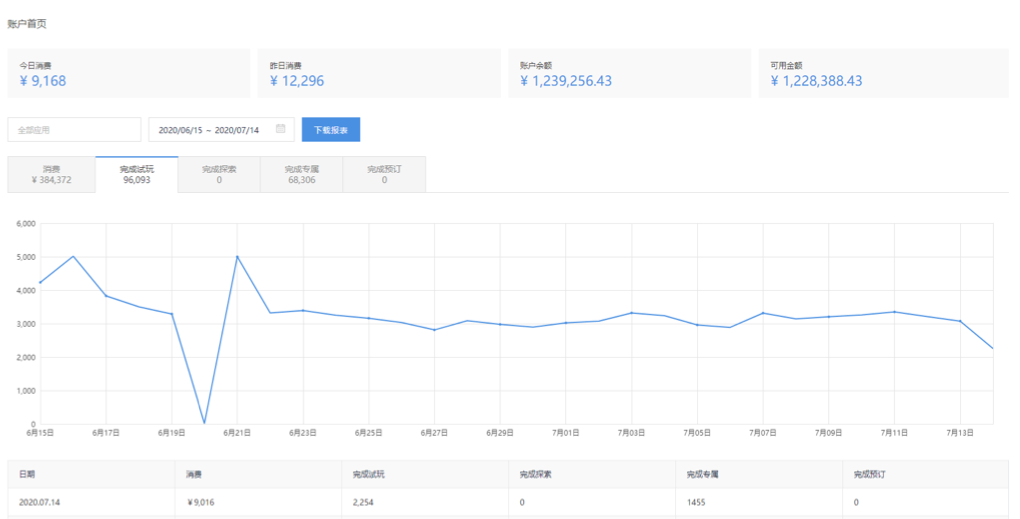Click the chart low point near zero on June 20
The image size is (1020, 519).
204,423
